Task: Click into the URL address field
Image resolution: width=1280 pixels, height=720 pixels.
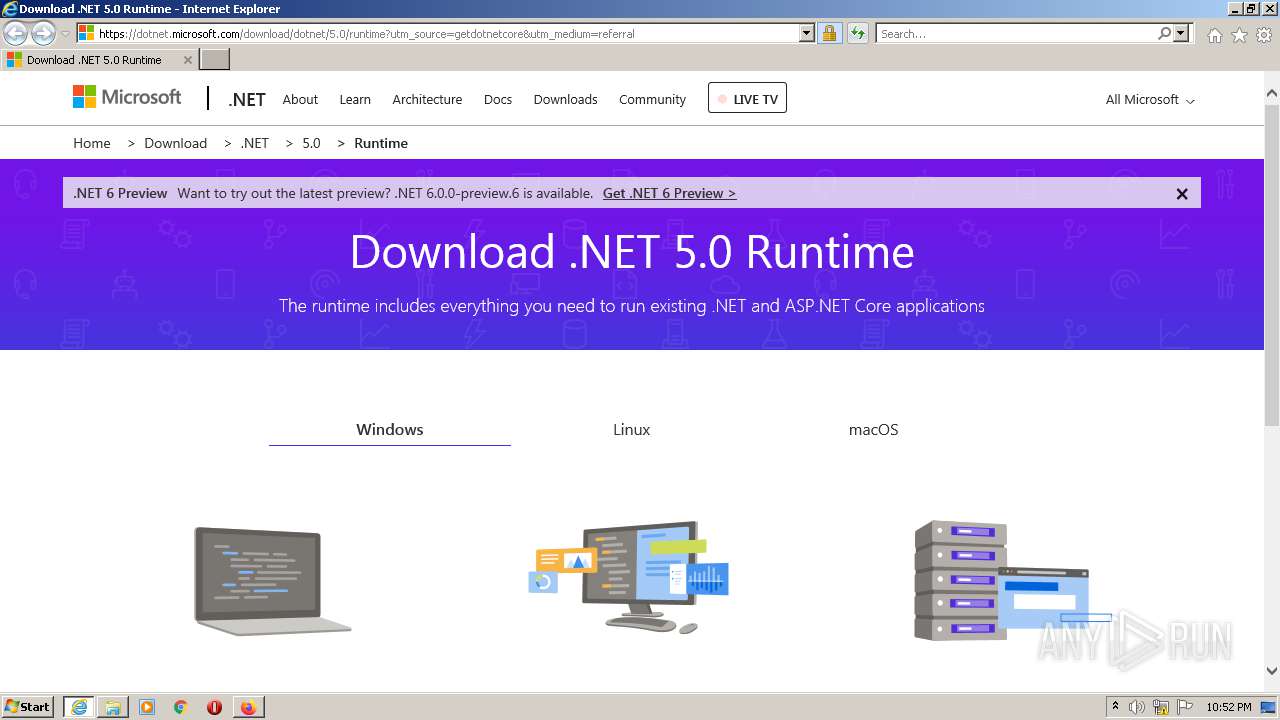Action: point(448,33)
